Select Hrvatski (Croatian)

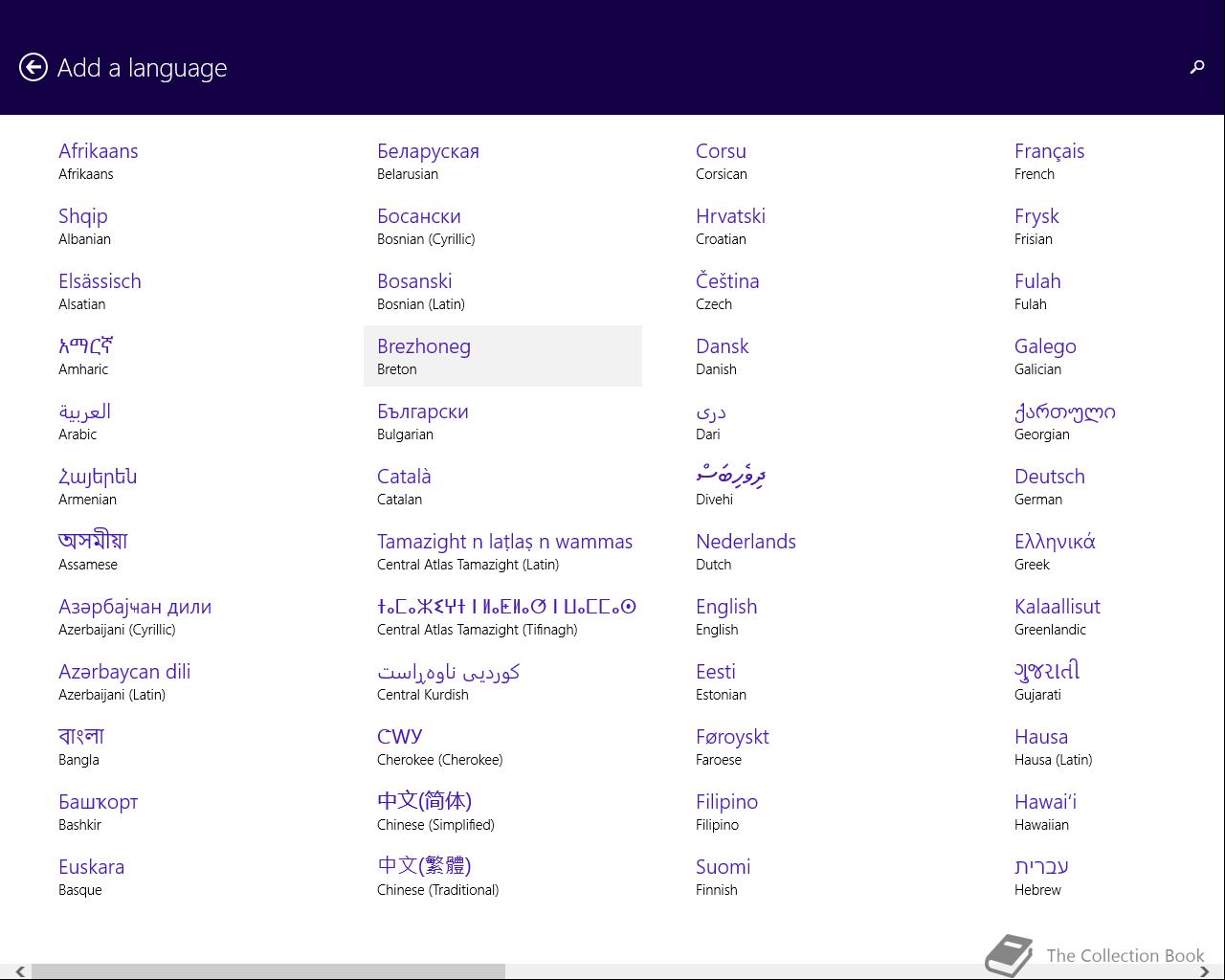[821, 226]
